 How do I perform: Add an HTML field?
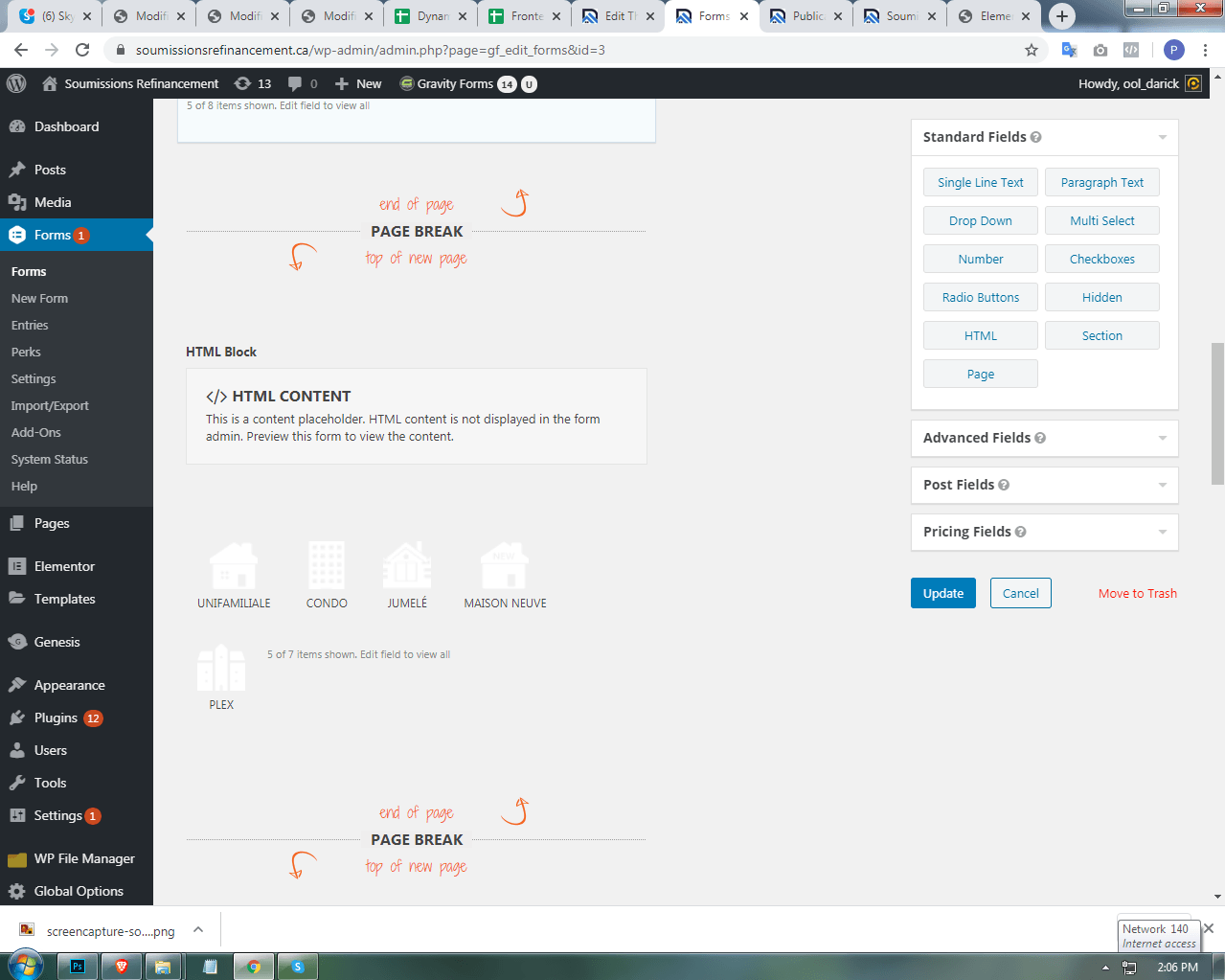tap(981, 335)
